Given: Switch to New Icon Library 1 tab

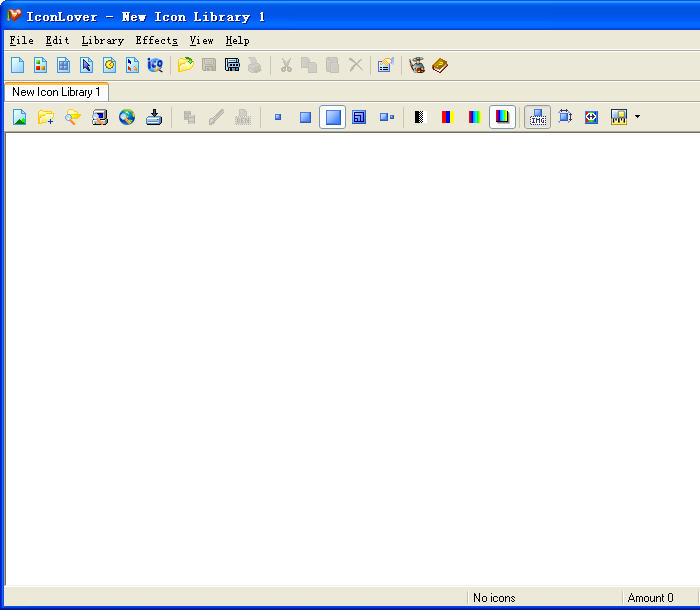Looking at the screenshot, I should 56,92.
